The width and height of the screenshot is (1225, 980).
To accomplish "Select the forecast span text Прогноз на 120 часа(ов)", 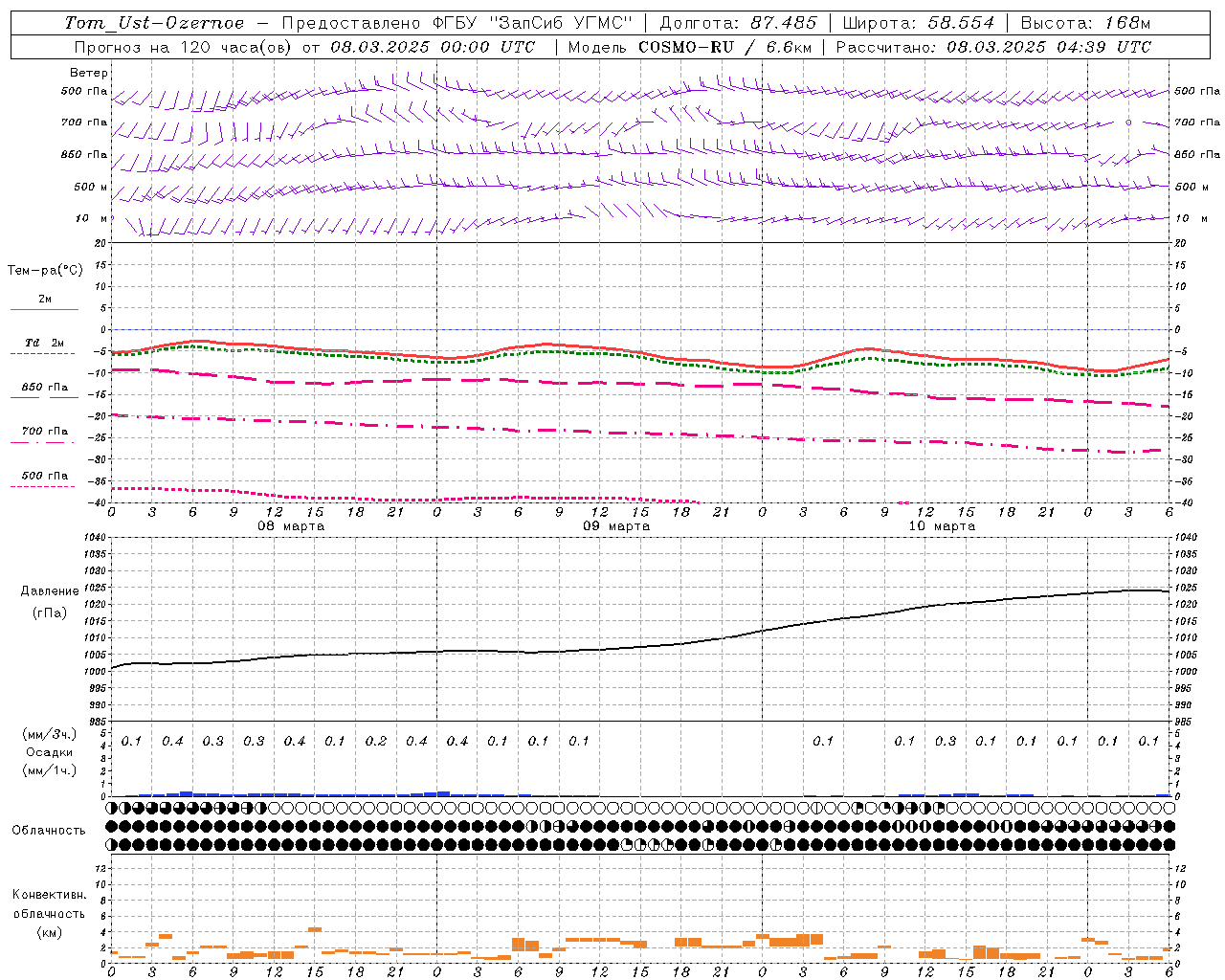I will [184, 47].
